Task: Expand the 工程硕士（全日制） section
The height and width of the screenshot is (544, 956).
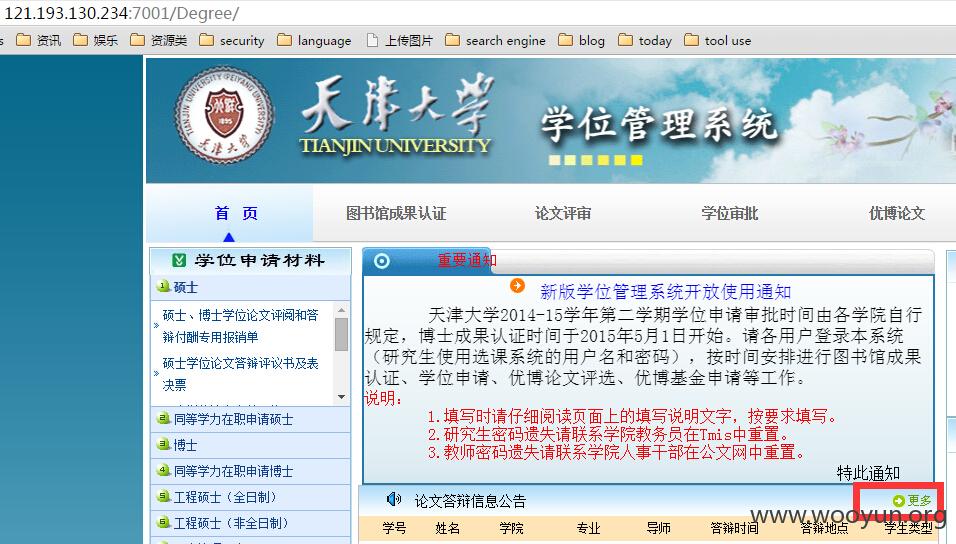Action: coord(251,497)
